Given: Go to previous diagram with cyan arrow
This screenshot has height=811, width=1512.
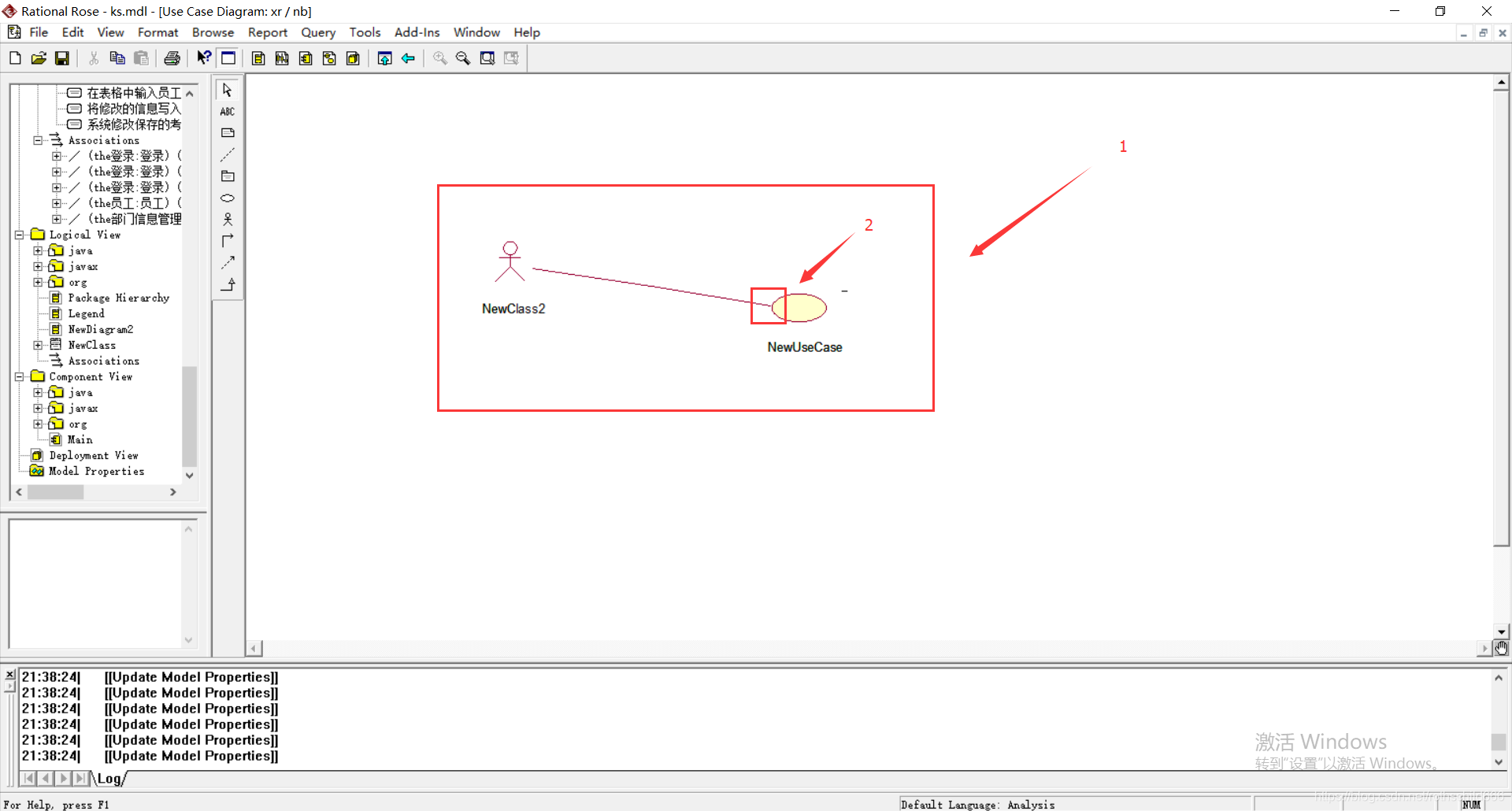Looking at the screenshot, I should (x=408, y=58).
